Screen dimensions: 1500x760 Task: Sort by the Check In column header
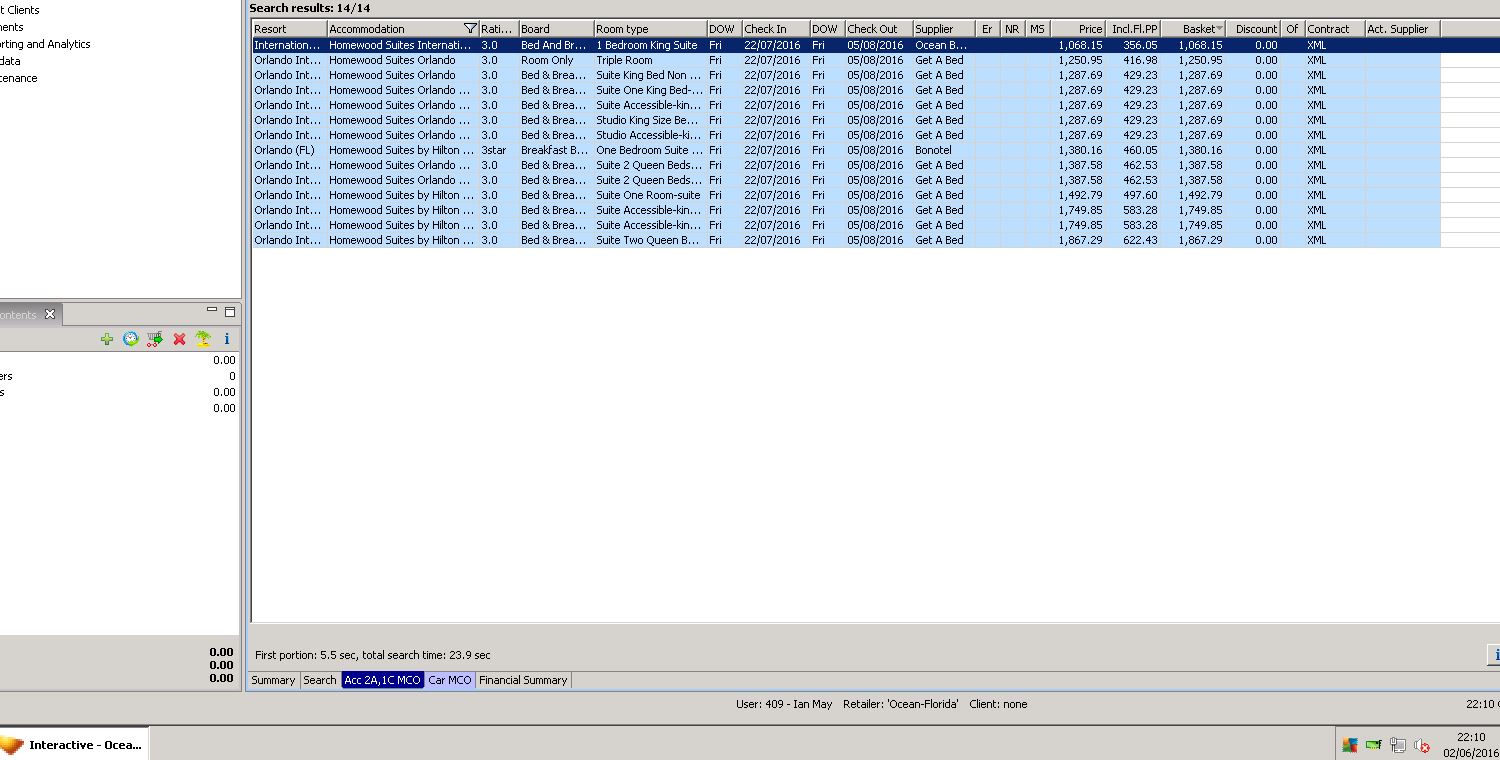(775, 29)
